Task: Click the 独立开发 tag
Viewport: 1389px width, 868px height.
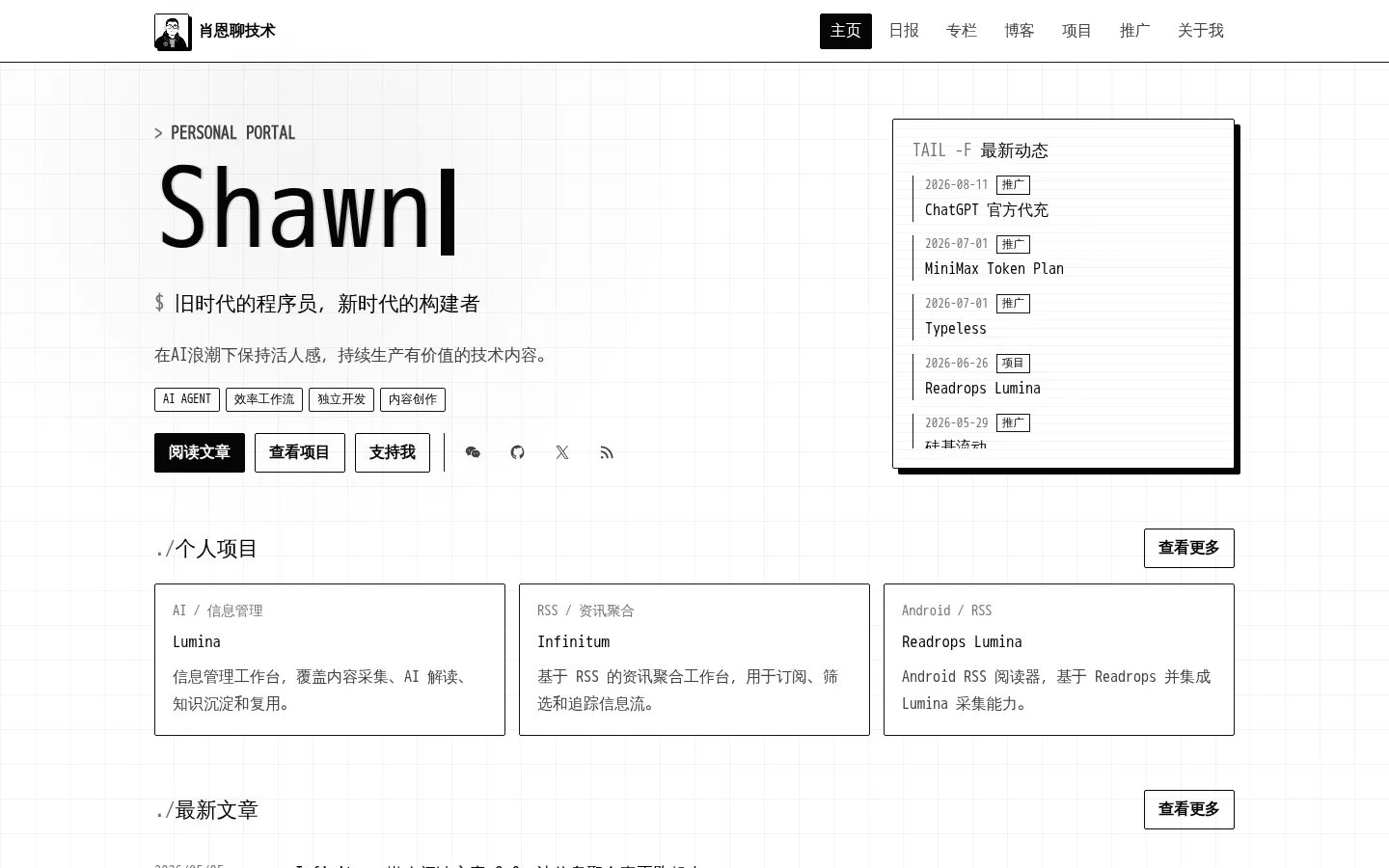Action: coord(341,399)
